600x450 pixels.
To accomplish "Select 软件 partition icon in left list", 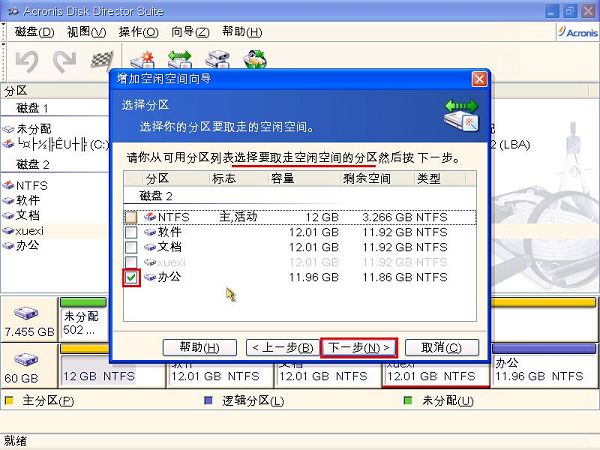I will tap(8, 200).
